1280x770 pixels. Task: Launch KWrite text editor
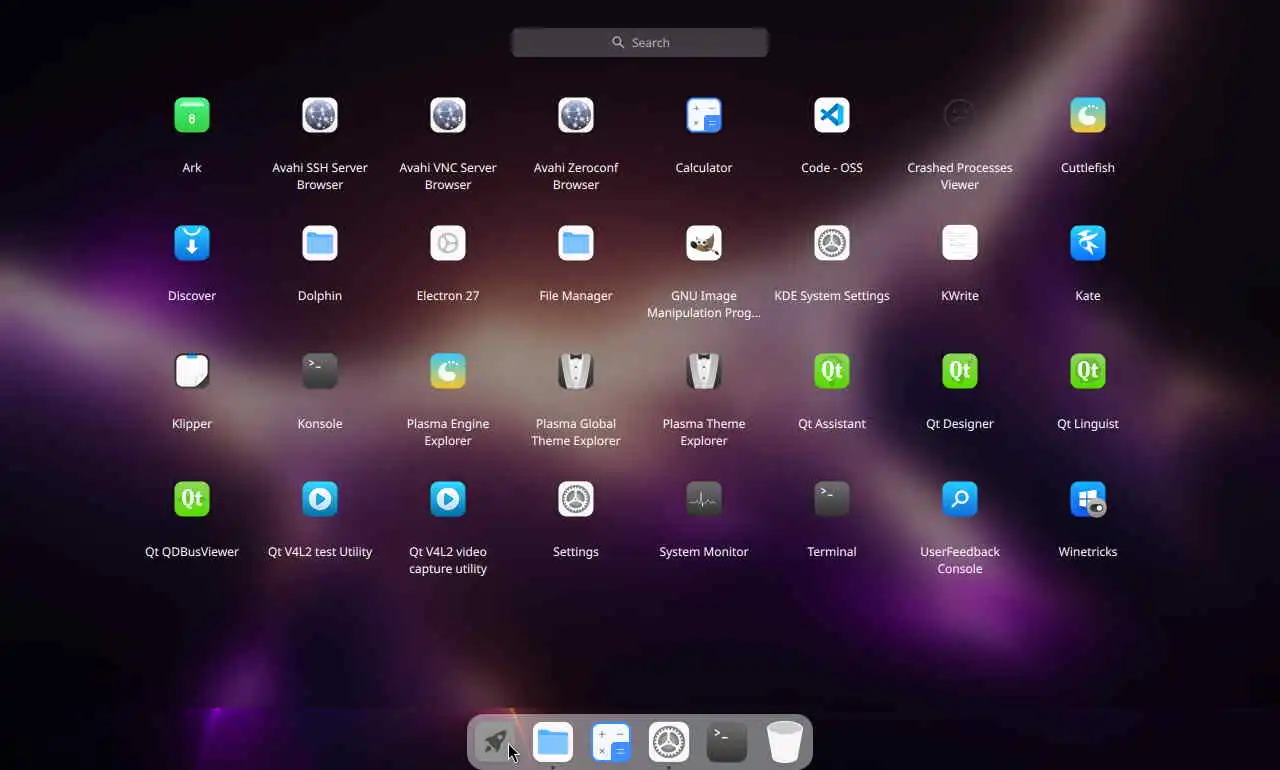coord(960,243)
